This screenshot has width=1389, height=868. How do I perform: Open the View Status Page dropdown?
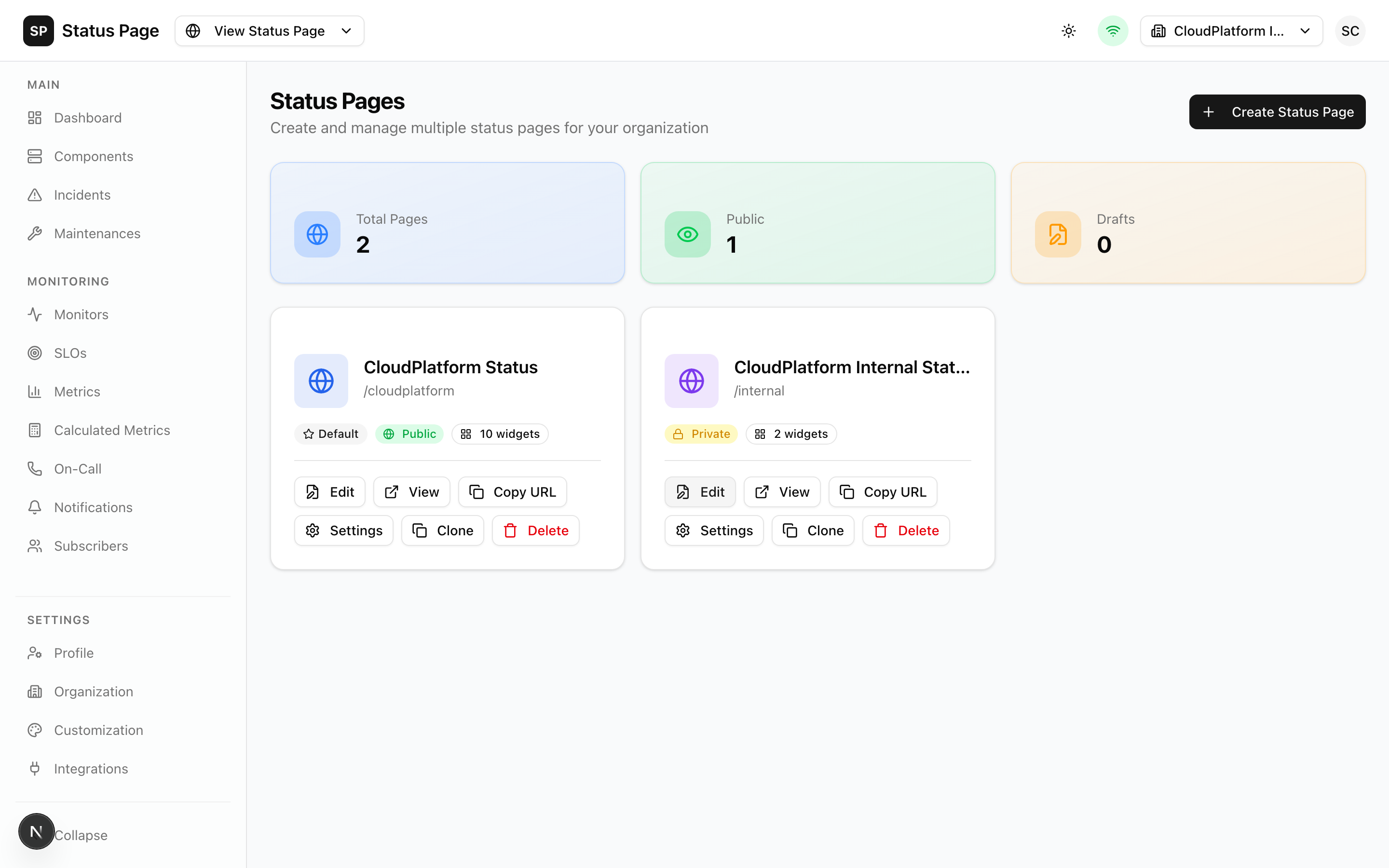(x=269, y=30)
